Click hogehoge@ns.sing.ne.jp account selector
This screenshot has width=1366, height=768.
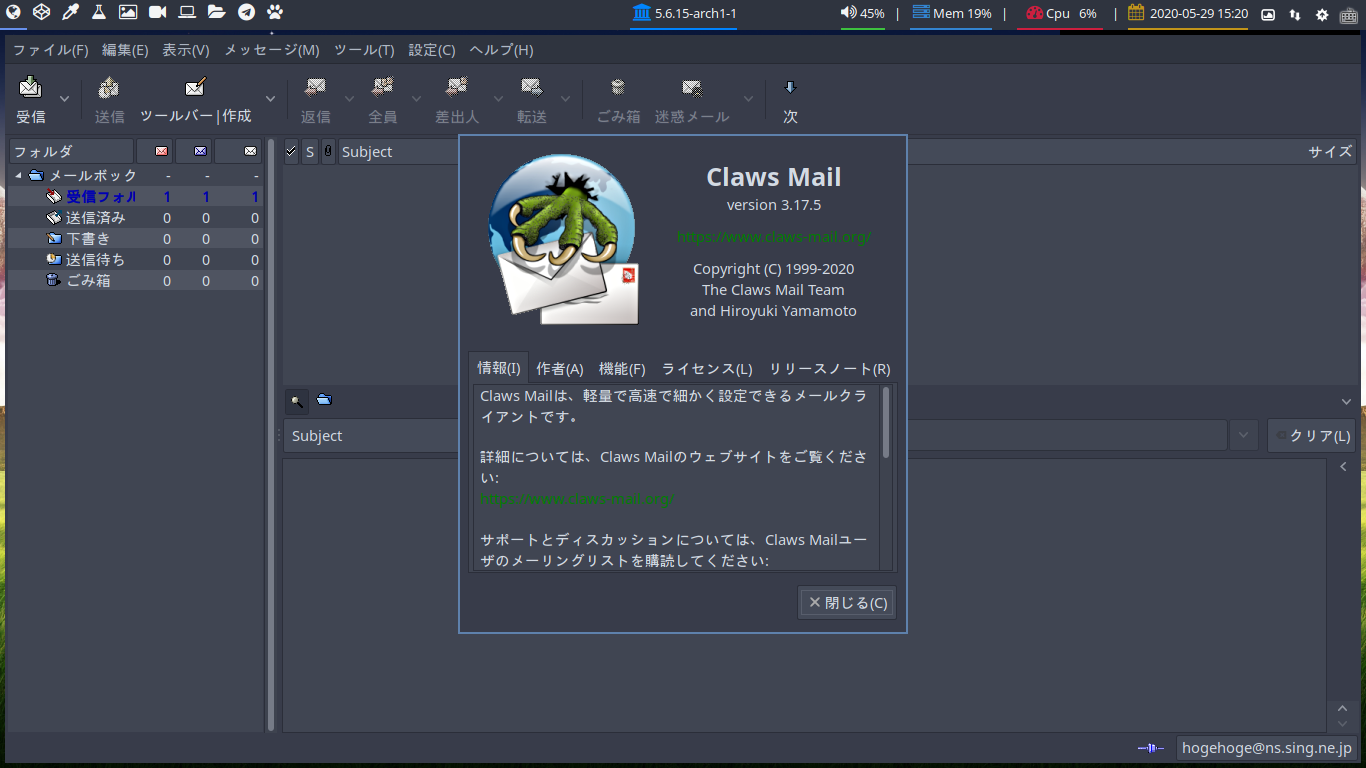(x=1266, y=748)
